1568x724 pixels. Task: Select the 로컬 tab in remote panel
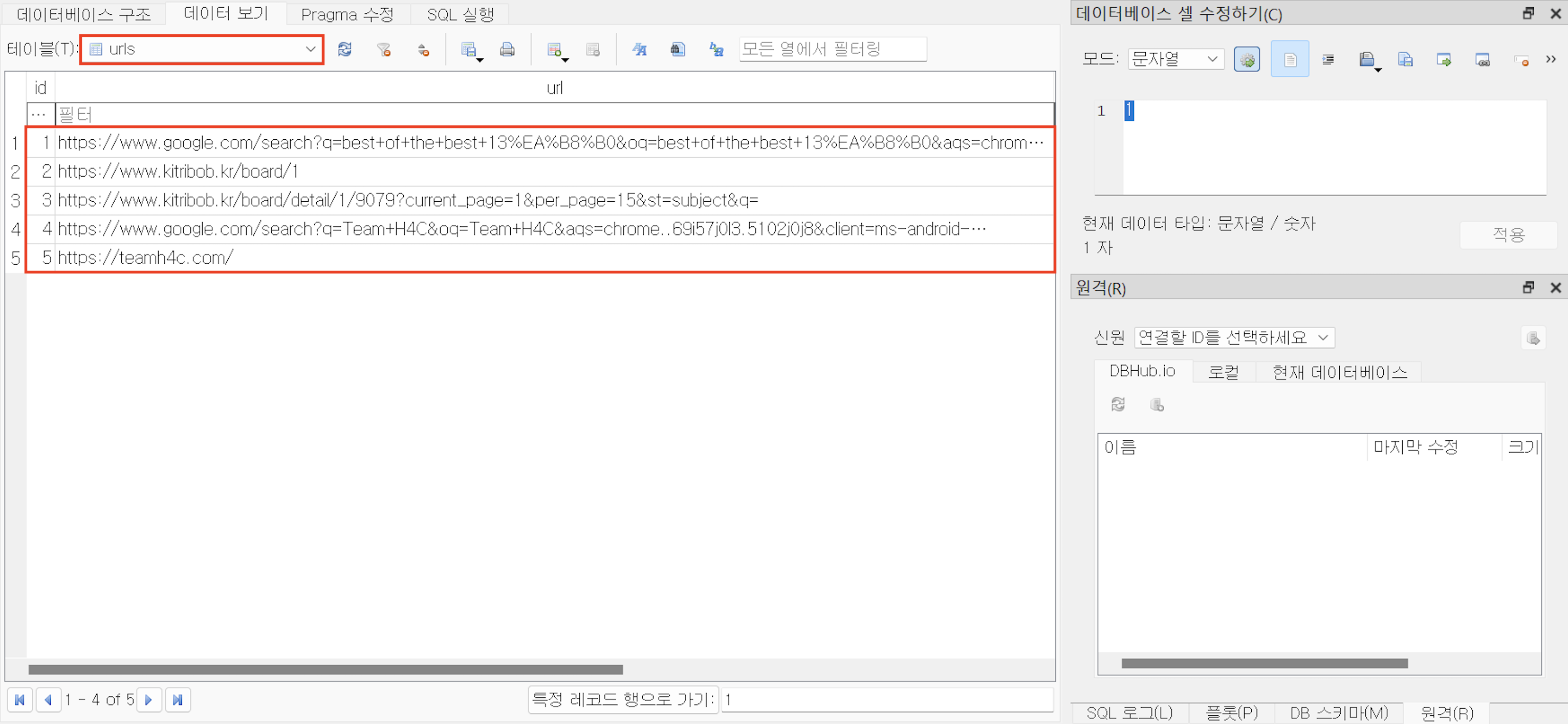coord(1223,371)
